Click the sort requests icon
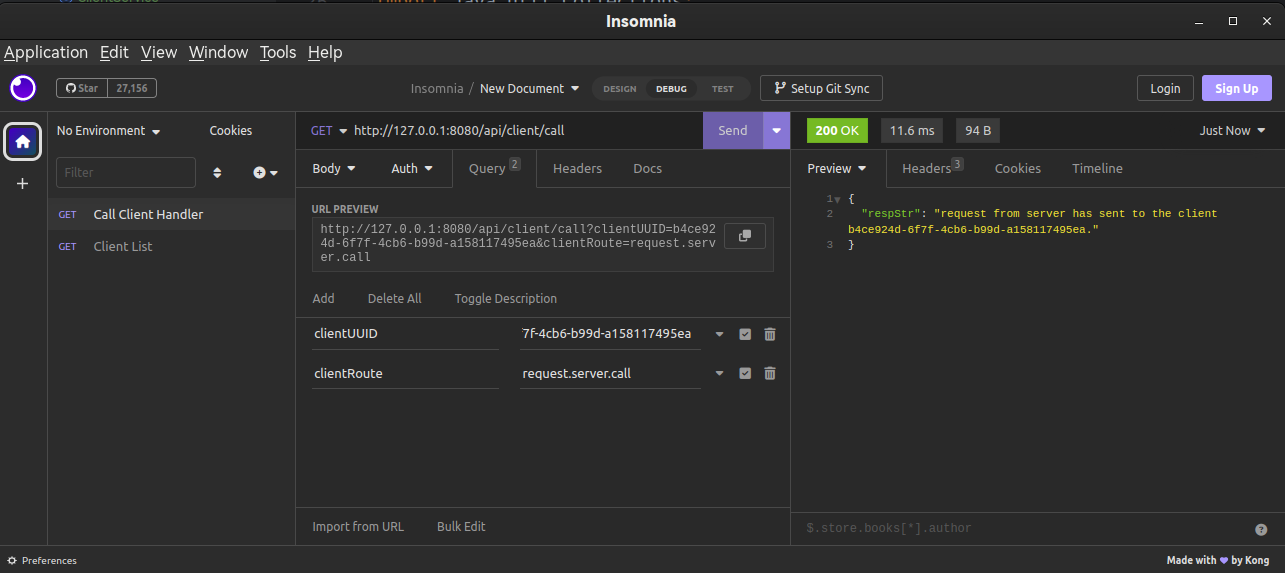This screenshot has height=573, width=1285. click(217, 172)
